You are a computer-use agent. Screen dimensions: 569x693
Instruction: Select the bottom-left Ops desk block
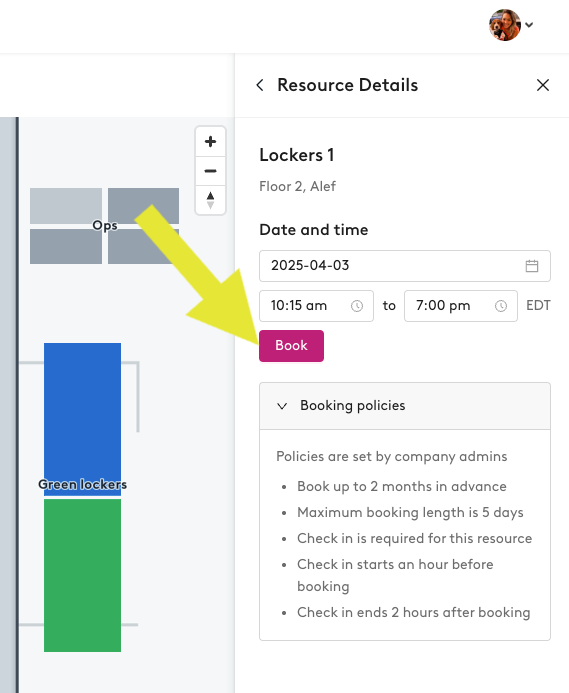(x=66, y=246)
